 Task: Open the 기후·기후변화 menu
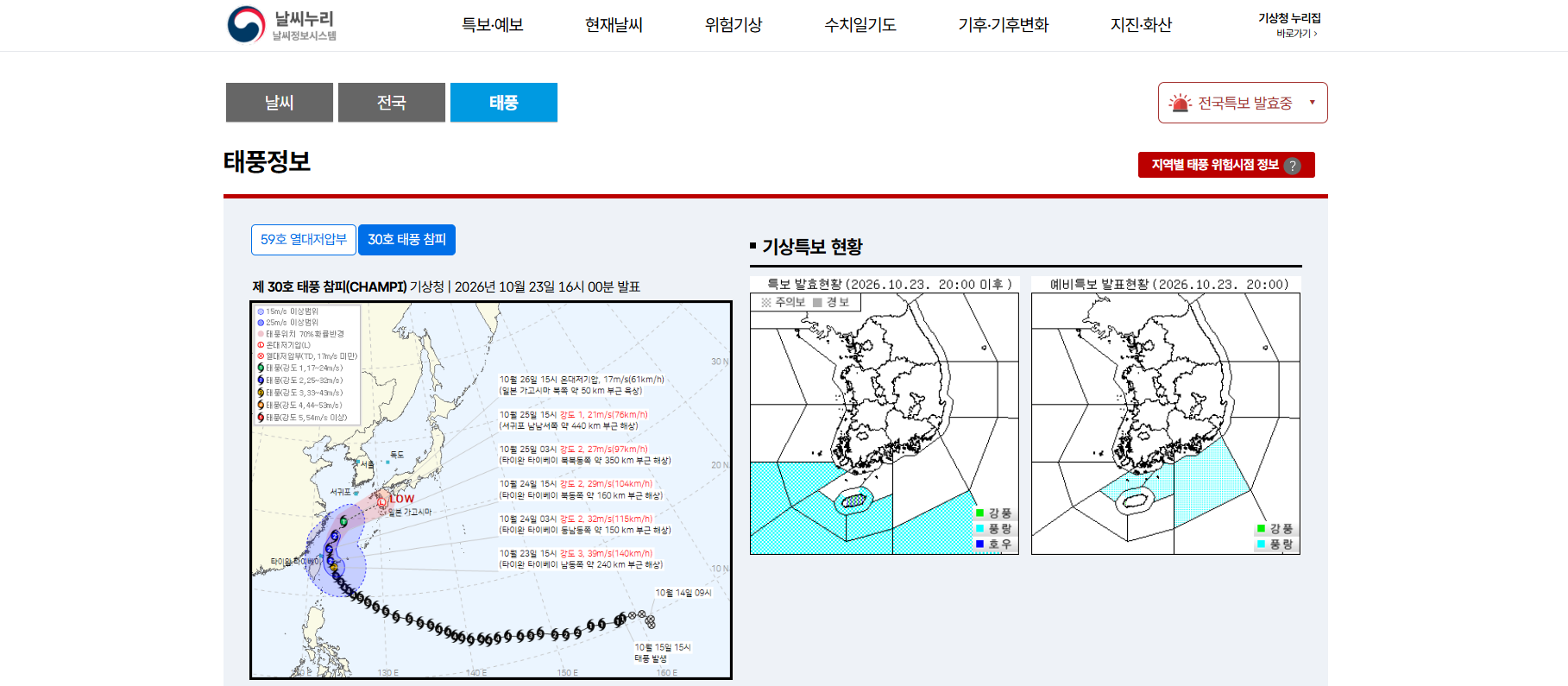click(x=1004, y=25)
